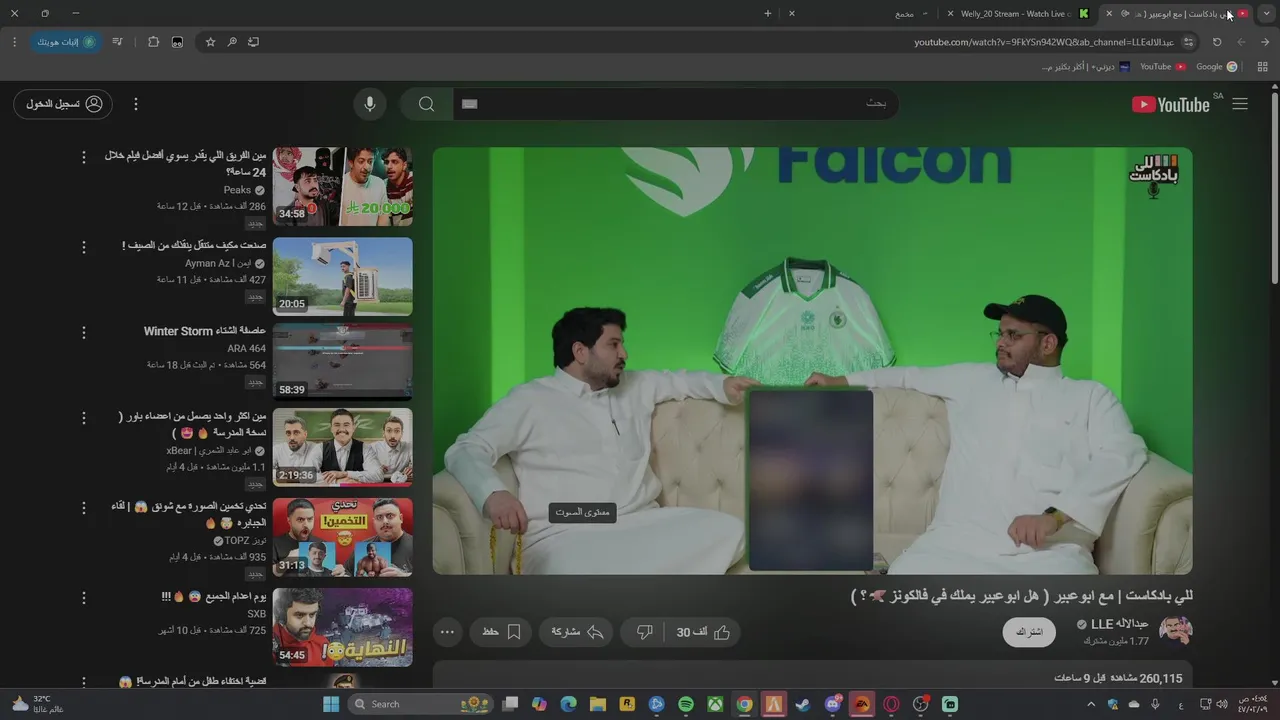Click the taskbar Search box
The image size is (1280, 720).
[420, 704]
